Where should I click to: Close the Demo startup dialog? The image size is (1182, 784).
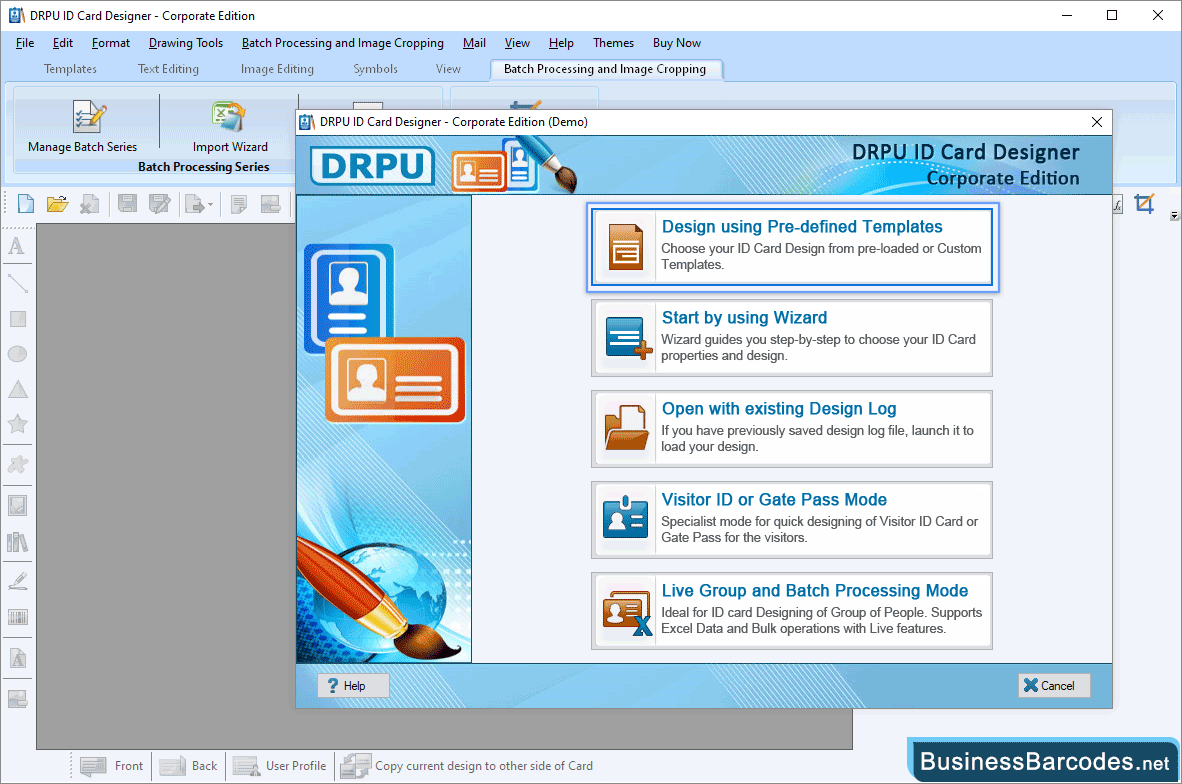1097,122
